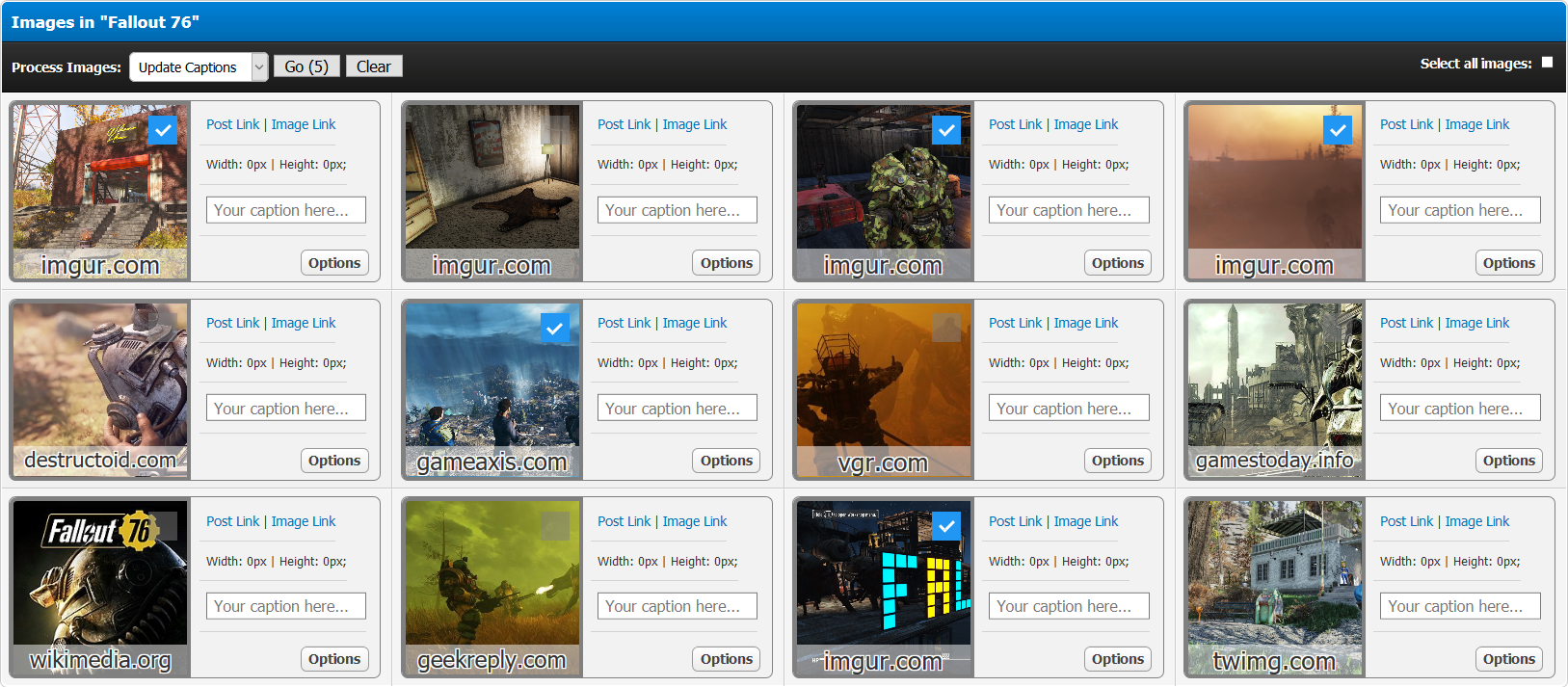
Task: Check the vgr.com image checkbox
Action: point(946,329)
